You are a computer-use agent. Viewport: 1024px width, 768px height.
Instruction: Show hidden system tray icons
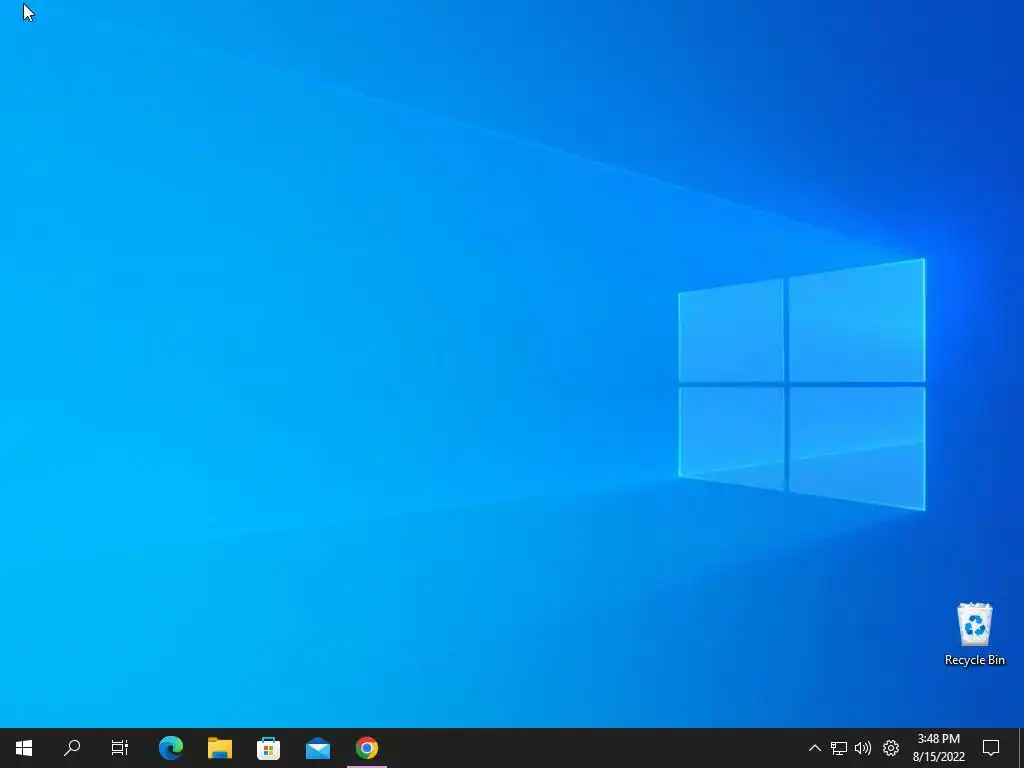(814, 748)
